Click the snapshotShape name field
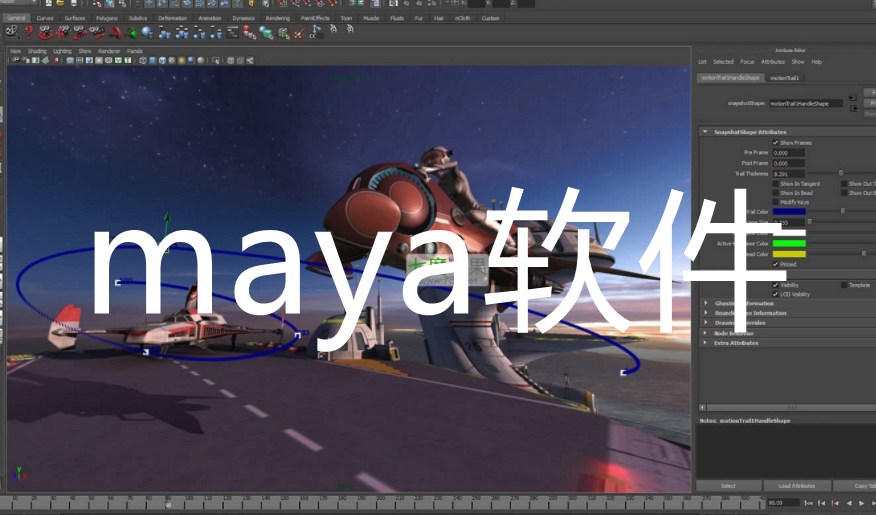Screen dimensions: 876x515 (x=806, y=103)
